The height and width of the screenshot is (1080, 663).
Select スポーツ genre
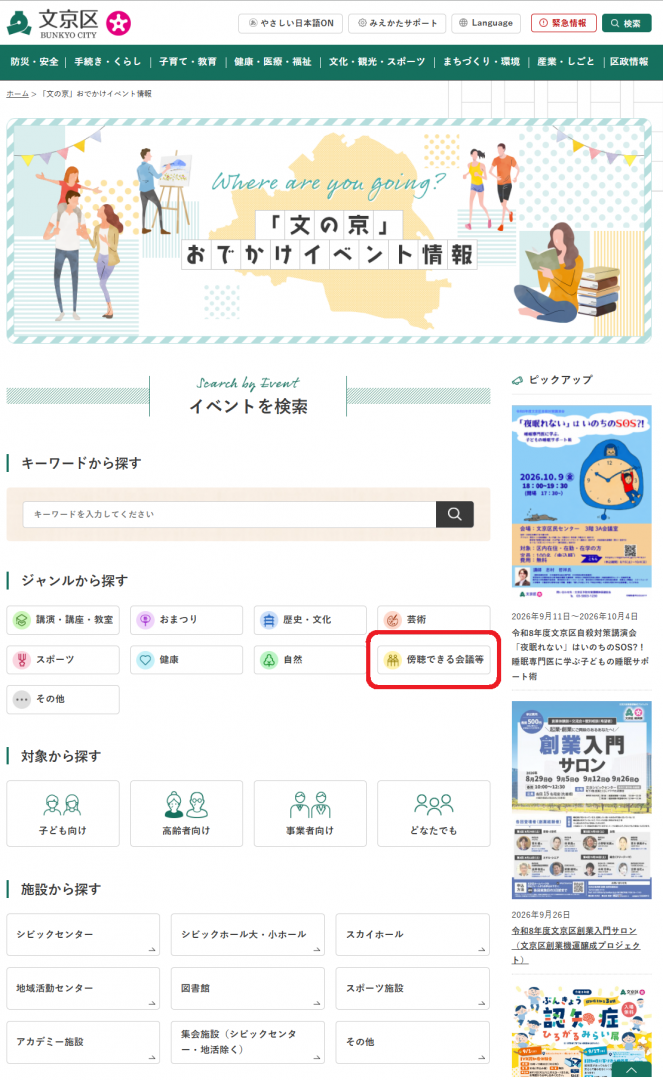[x=63, y=660]
